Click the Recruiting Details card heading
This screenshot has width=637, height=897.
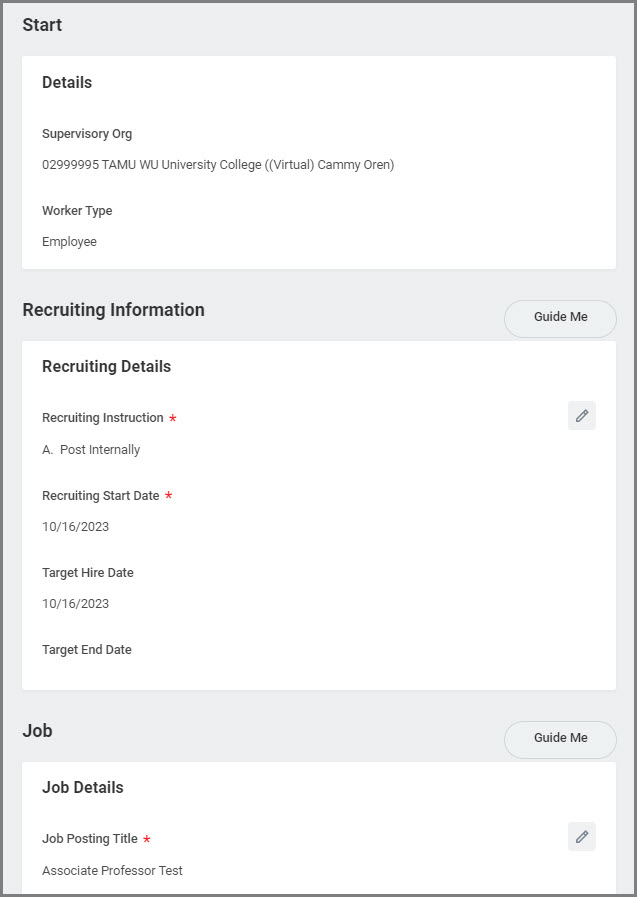[x=106, y=367]
